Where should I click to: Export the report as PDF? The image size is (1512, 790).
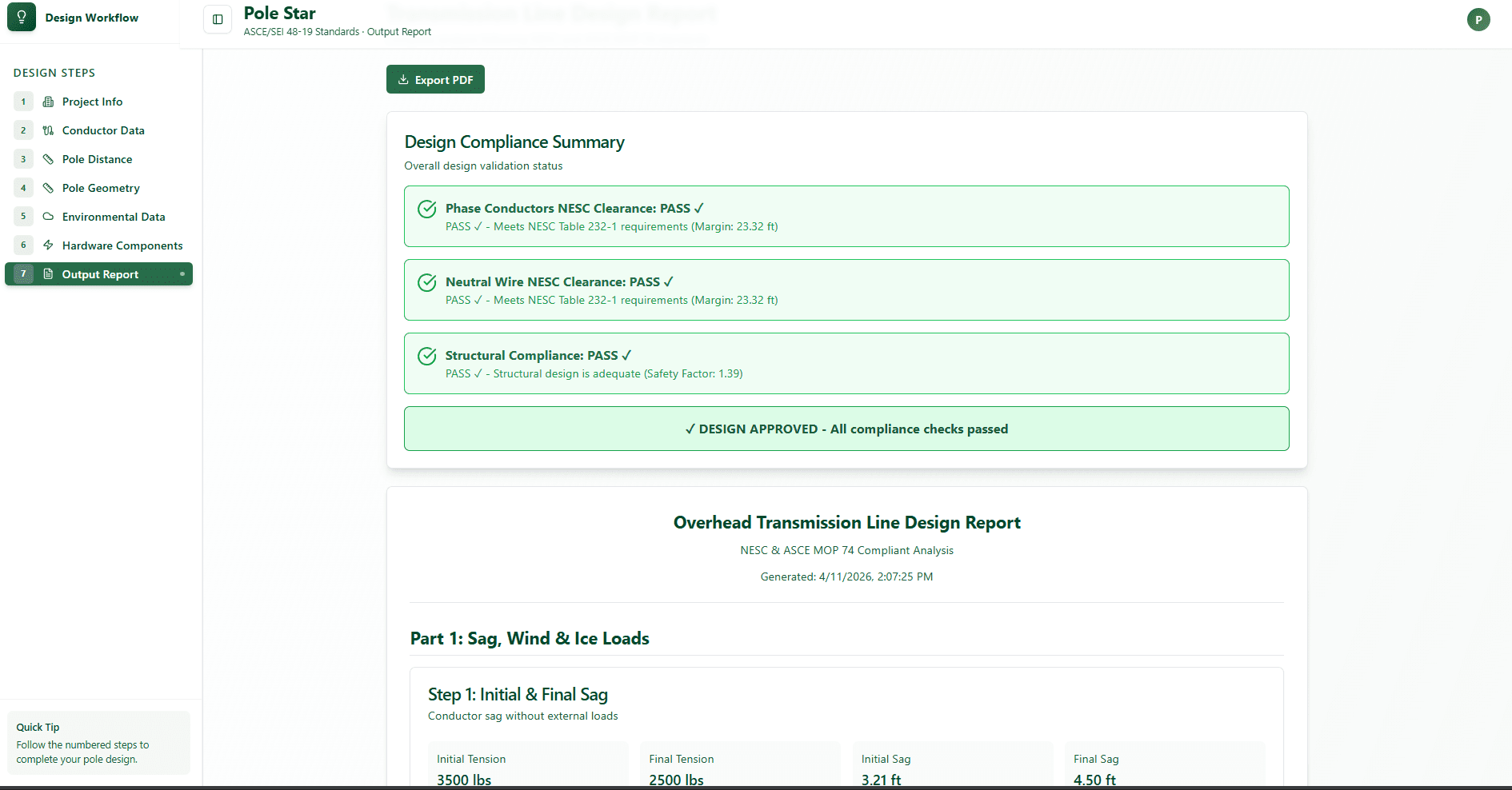click(435, 80)
